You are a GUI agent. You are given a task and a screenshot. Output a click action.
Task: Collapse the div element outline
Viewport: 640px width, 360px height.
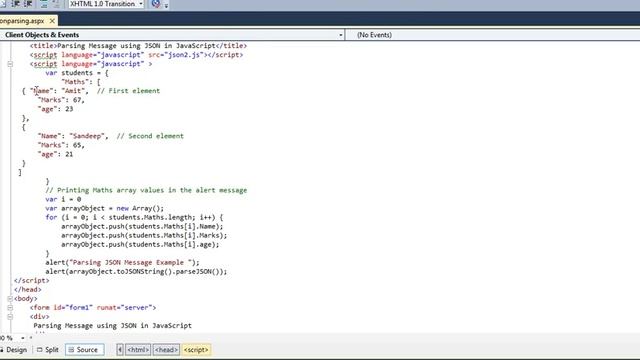[10, 317]
